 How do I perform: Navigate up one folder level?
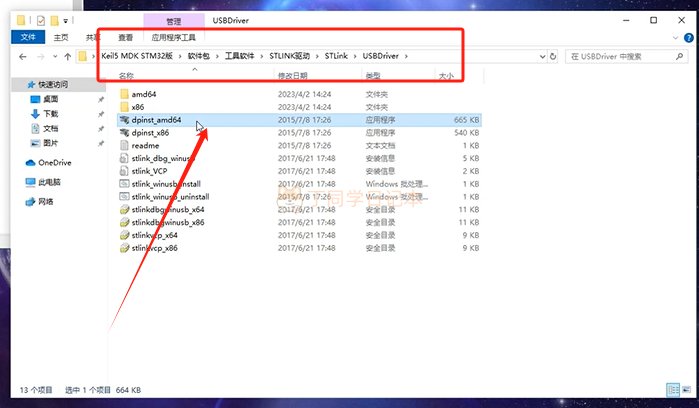[x=67, y=56]
